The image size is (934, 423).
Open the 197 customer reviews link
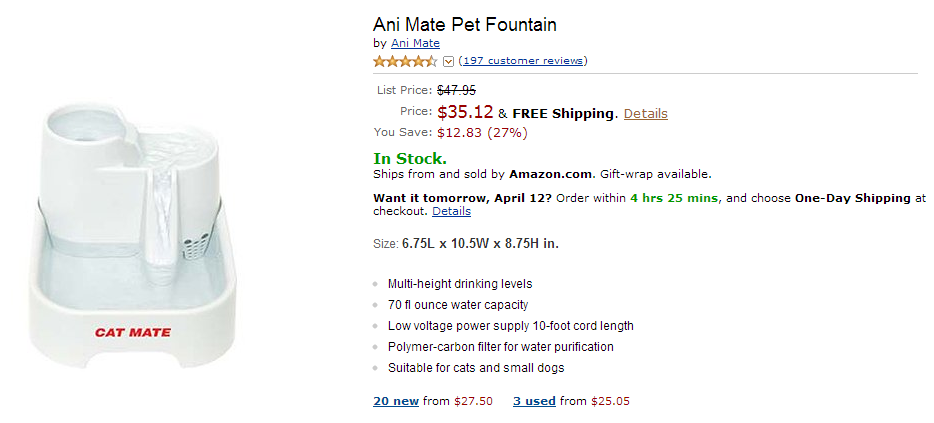click(x=523, y=61)
